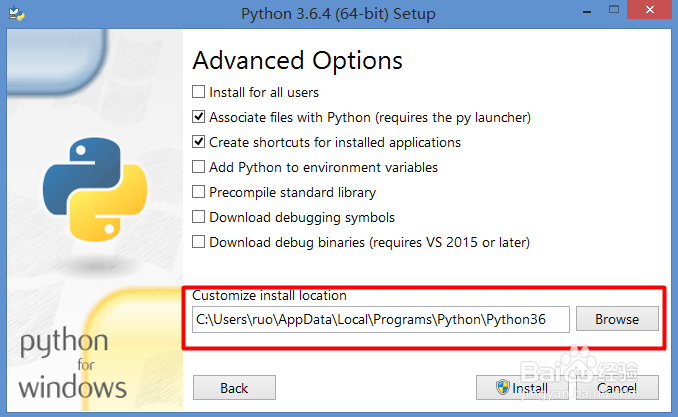Image resolution: width=678 pixels, height=417 pixels.
Task: Check Download debugging symbols
Action: coord(199,217)
